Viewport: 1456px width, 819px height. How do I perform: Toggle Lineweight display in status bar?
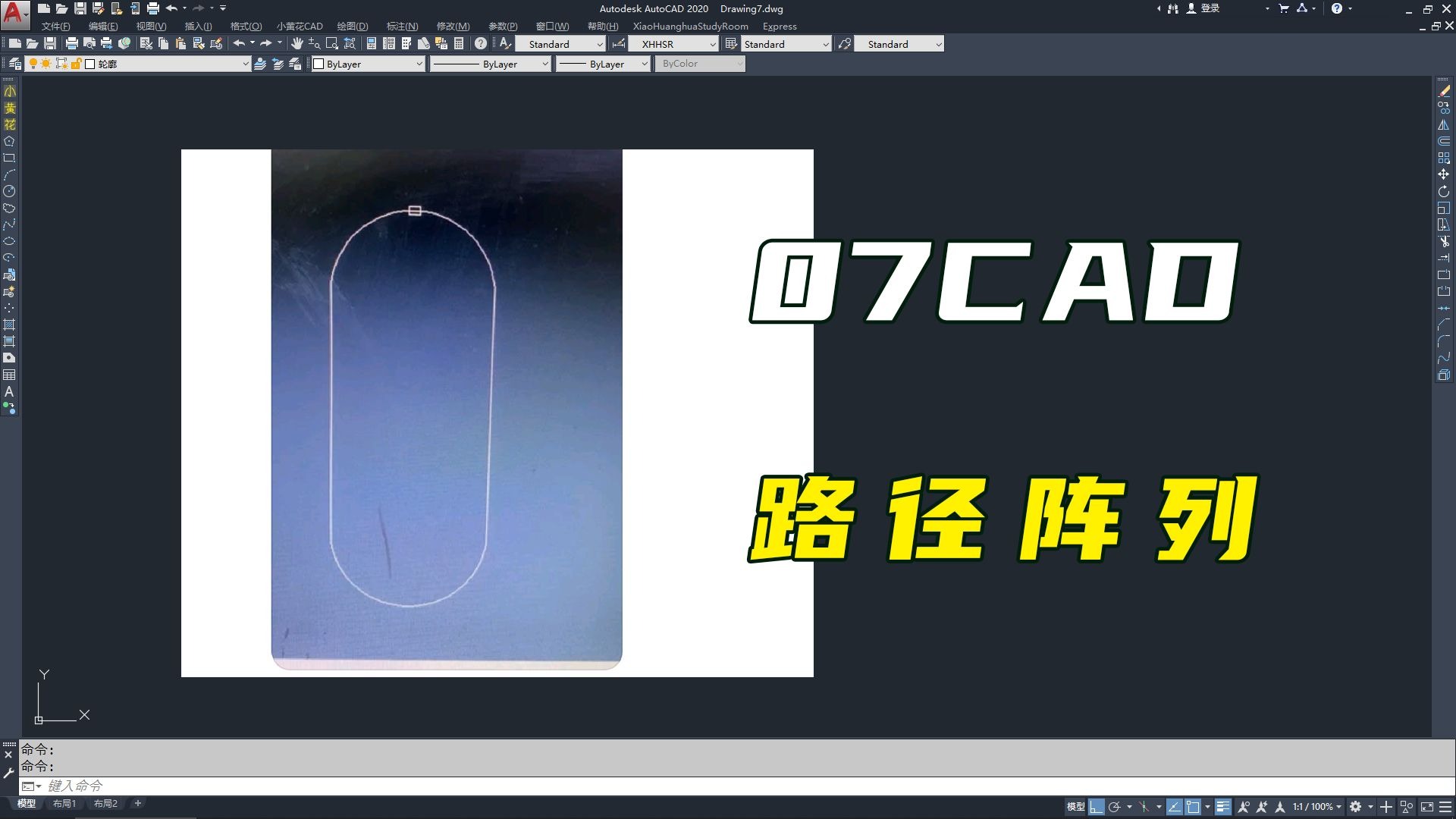[x=1222, y=807]
